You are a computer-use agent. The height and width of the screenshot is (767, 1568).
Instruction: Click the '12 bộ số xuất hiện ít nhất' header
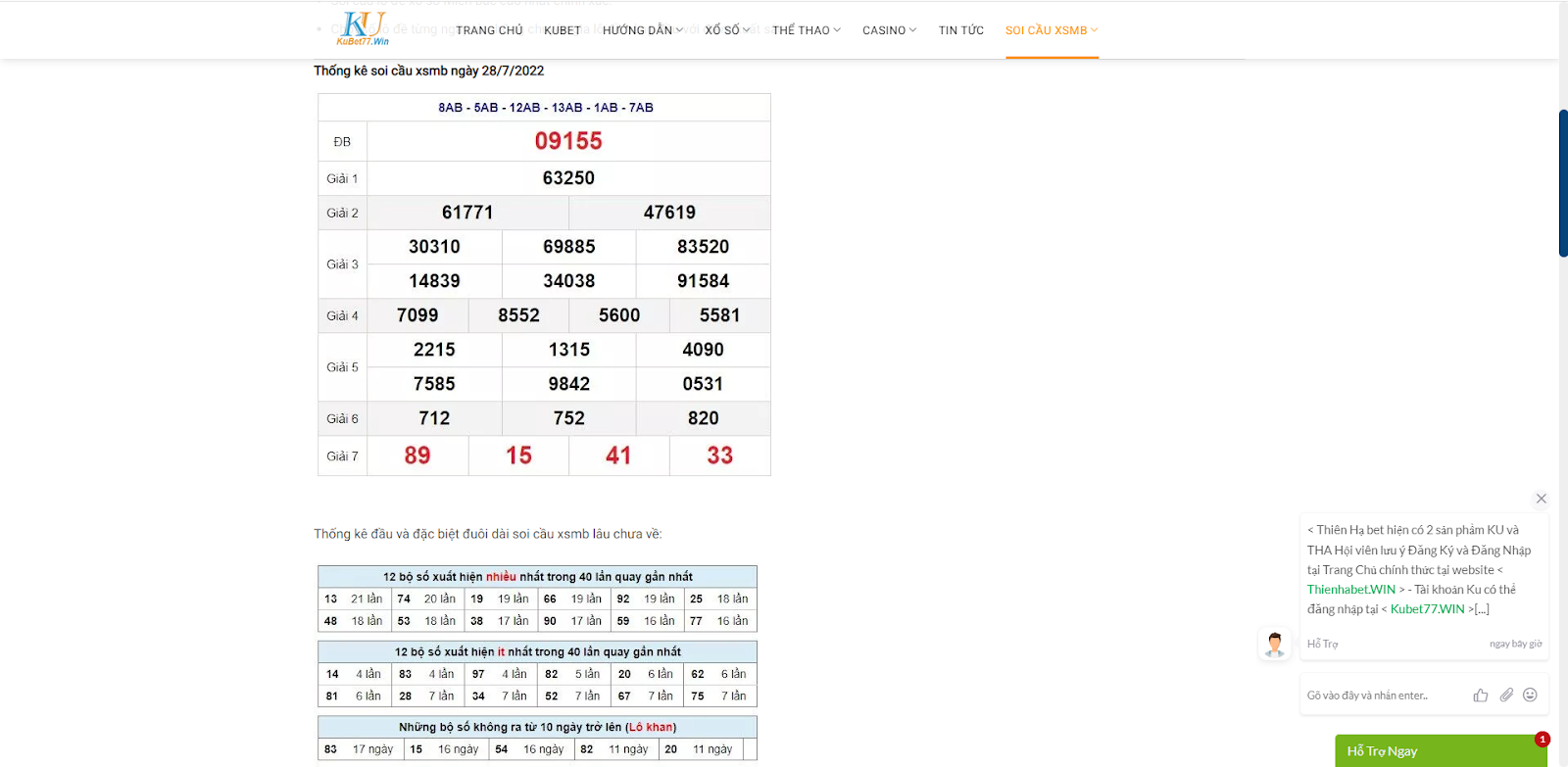click(x=538, y=652)
